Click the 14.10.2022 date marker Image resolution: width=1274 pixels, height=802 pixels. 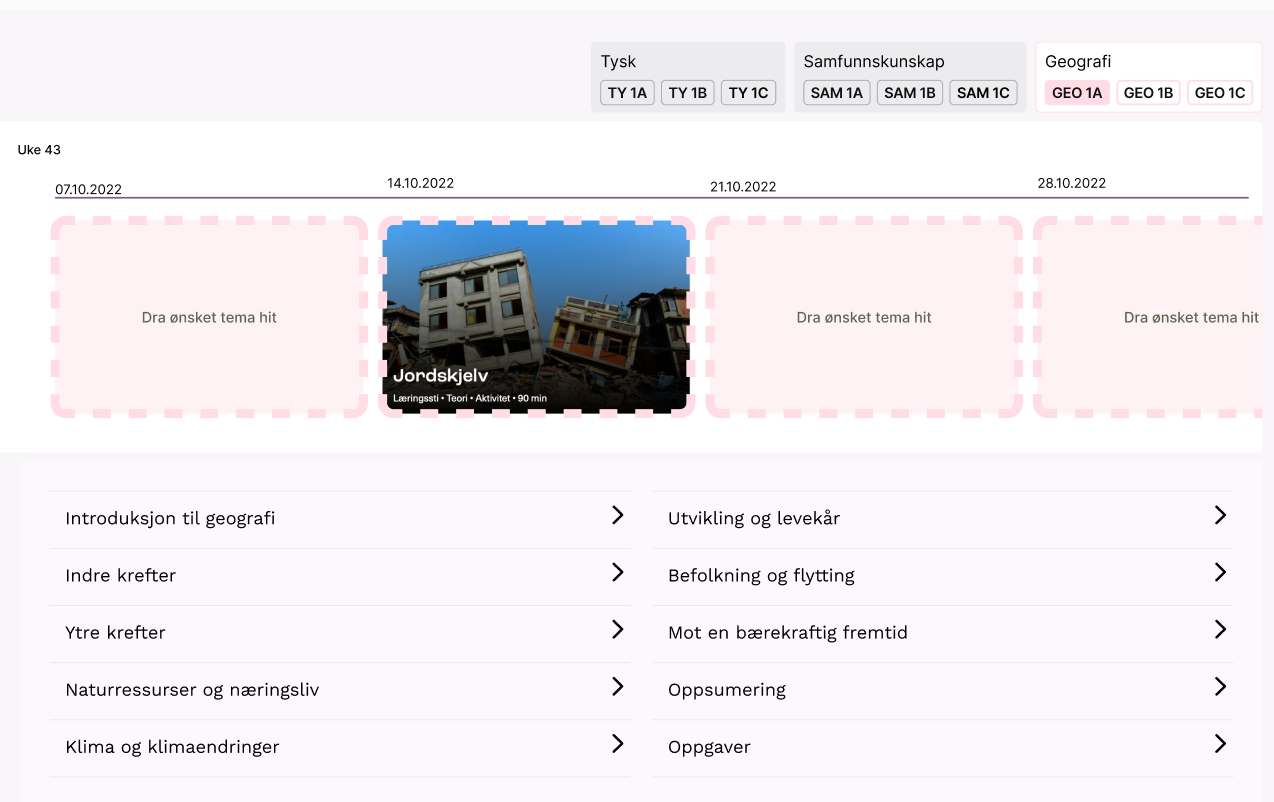coord(421,183)
